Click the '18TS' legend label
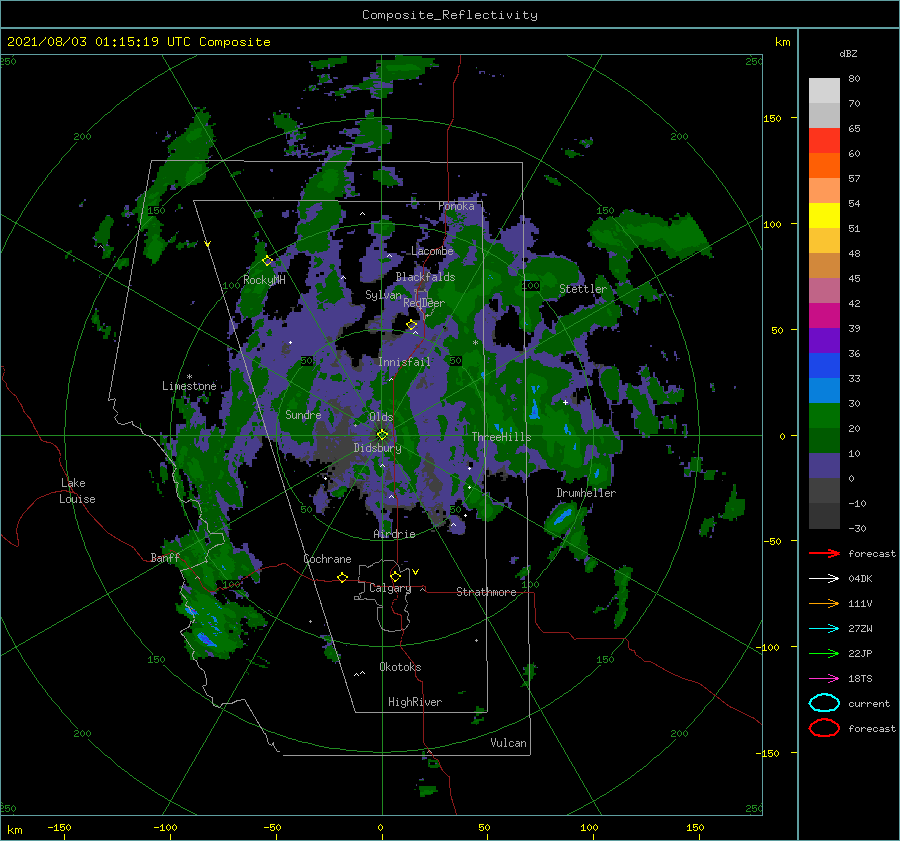 (x=860, y=679)
